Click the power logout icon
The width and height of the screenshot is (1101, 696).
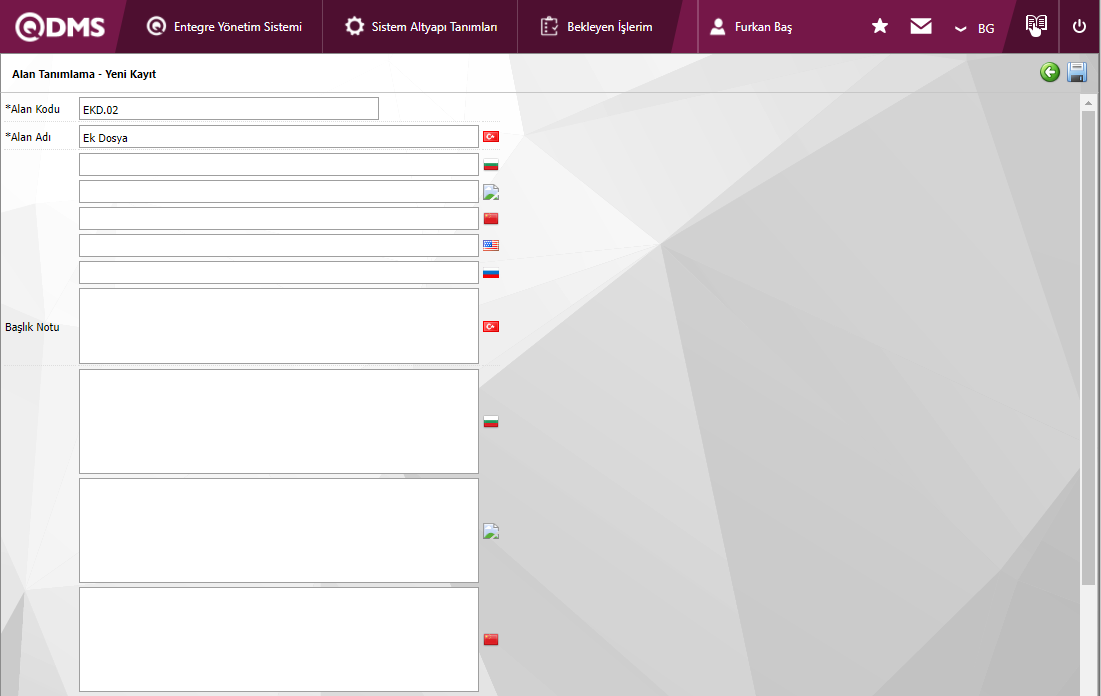click(x=1079, y=27)
